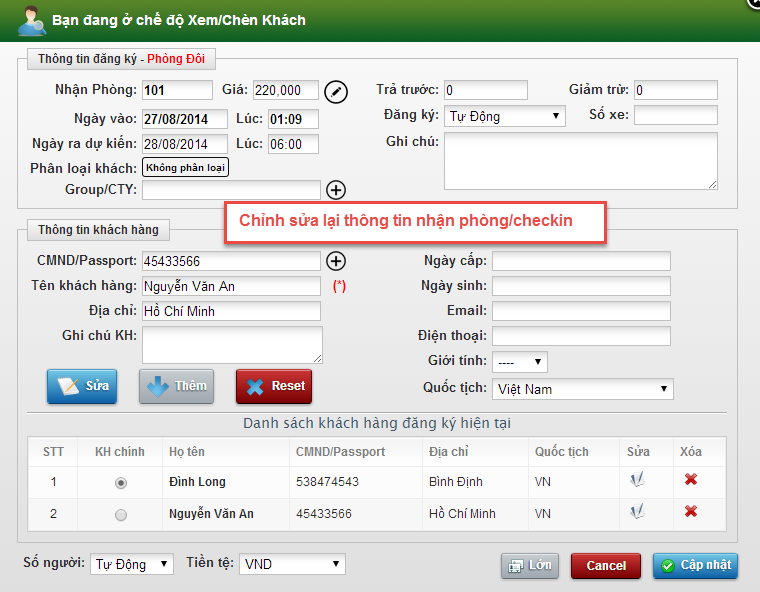Select Nguyễn Văn An as main guest
The height and width of the screenshot is (592, 760).
[x=121, y=515]
